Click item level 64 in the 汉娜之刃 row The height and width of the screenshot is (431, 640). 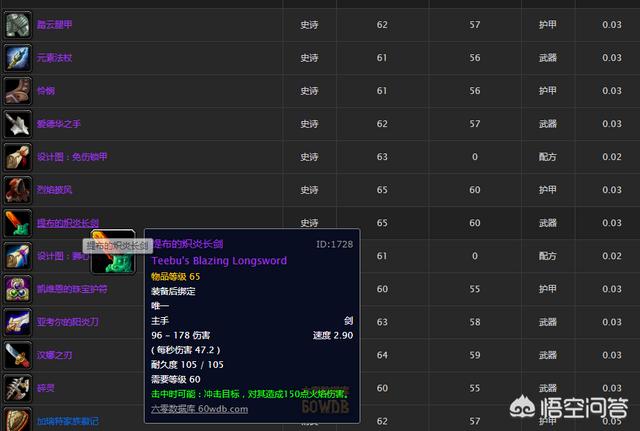tap(382, 355)
